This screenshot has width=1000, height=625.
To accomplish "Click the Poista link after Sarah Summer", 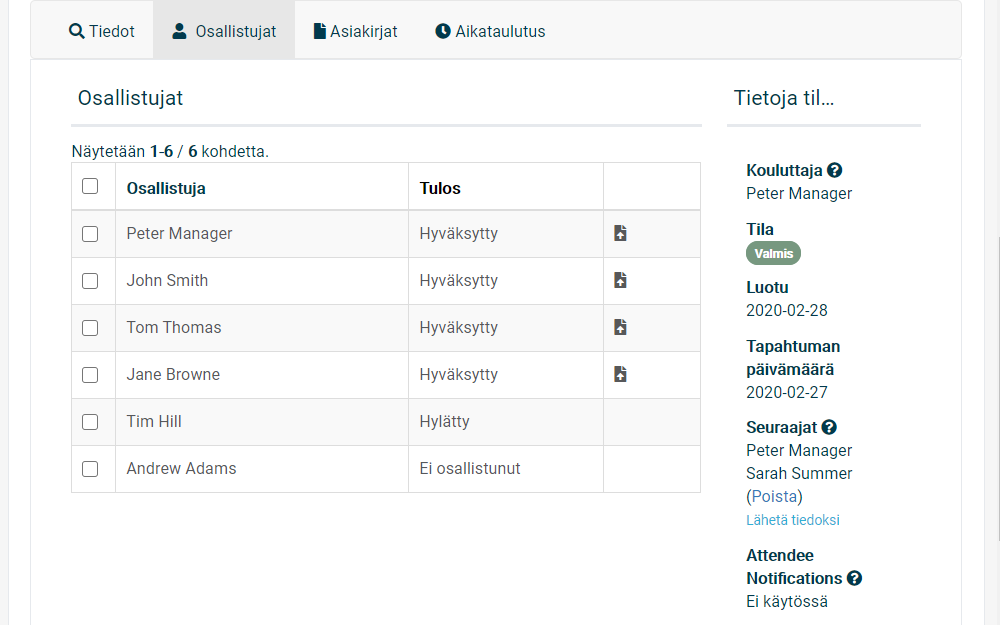I will pos(774,496).
